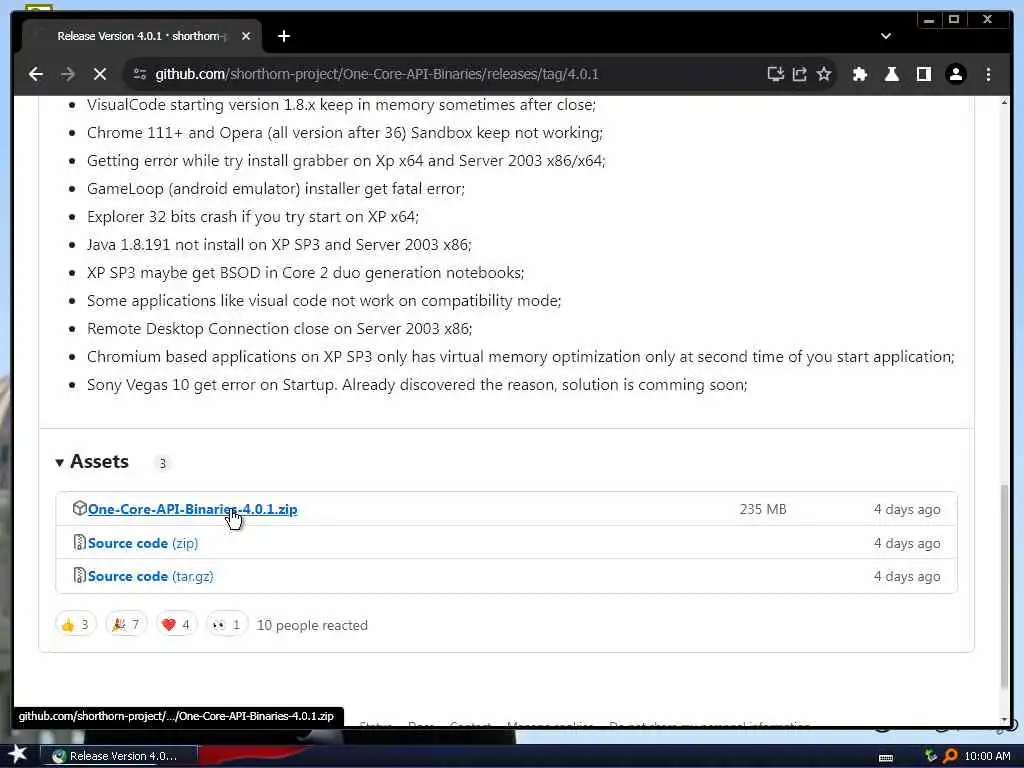
Task: Open the Start menu star button
Action: pyautogui.click(x=17, y=754)
